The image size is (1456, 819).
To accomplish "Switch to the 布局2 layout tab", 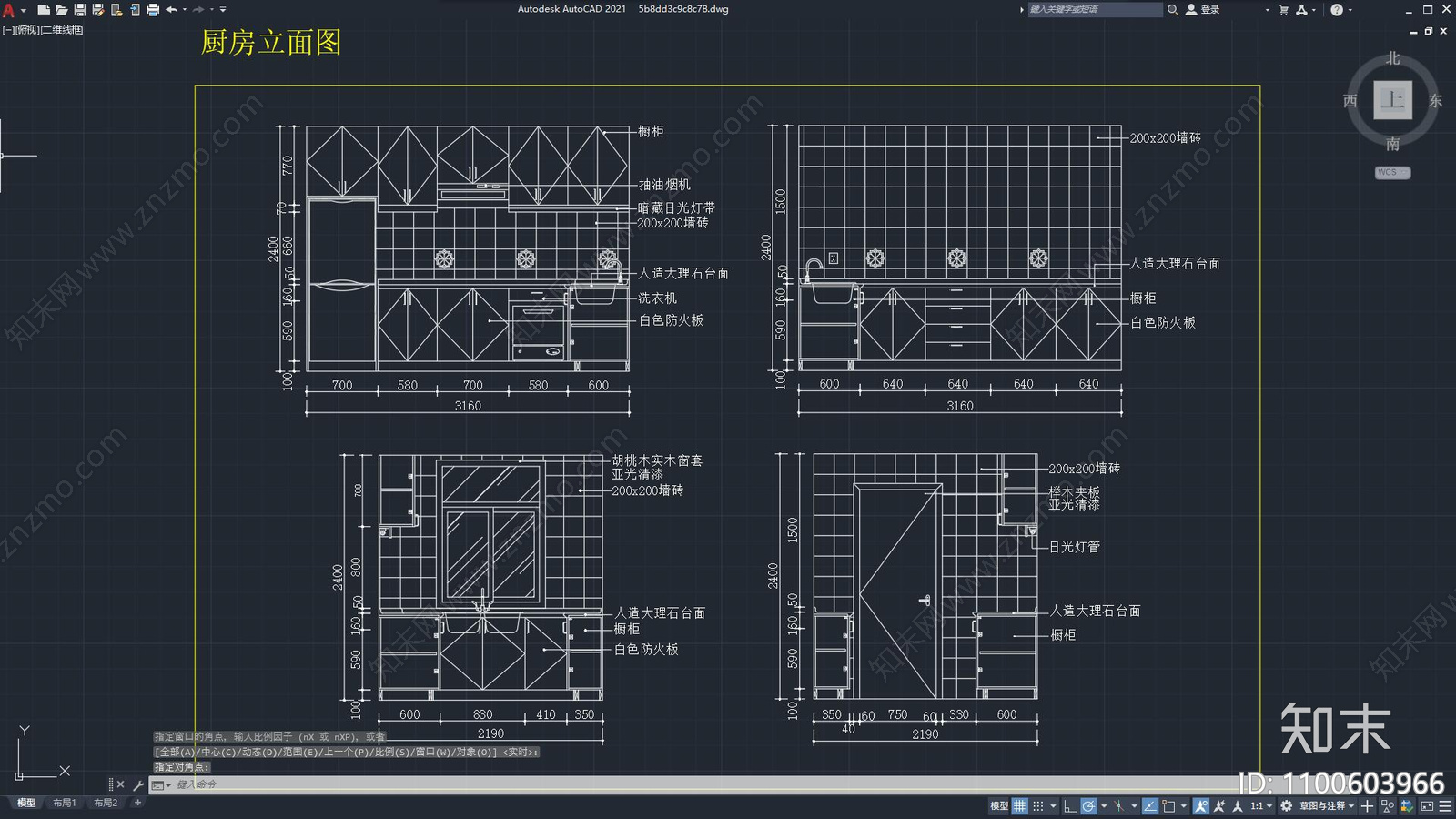I will coord(106,803).
